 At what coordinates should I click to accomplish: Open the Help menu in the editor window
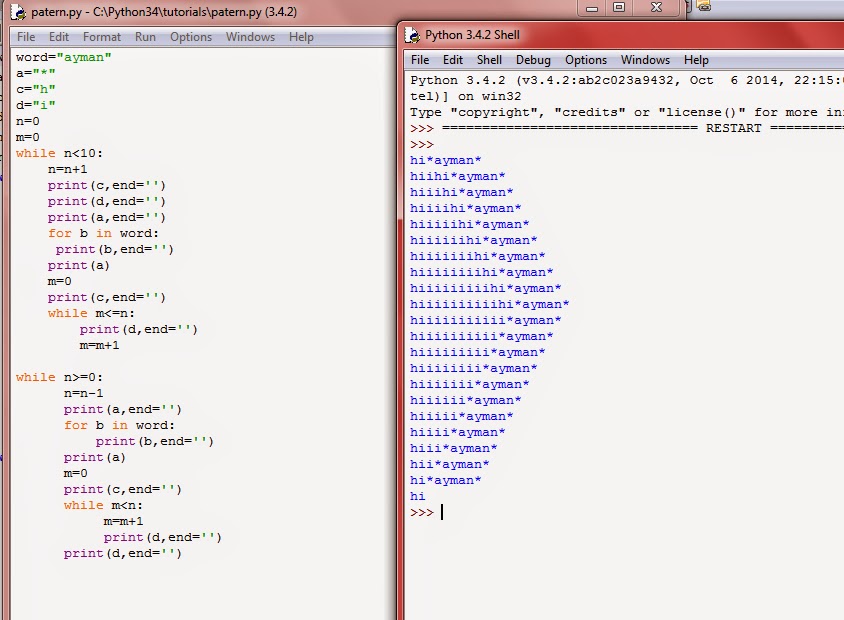tap(299, 36)
